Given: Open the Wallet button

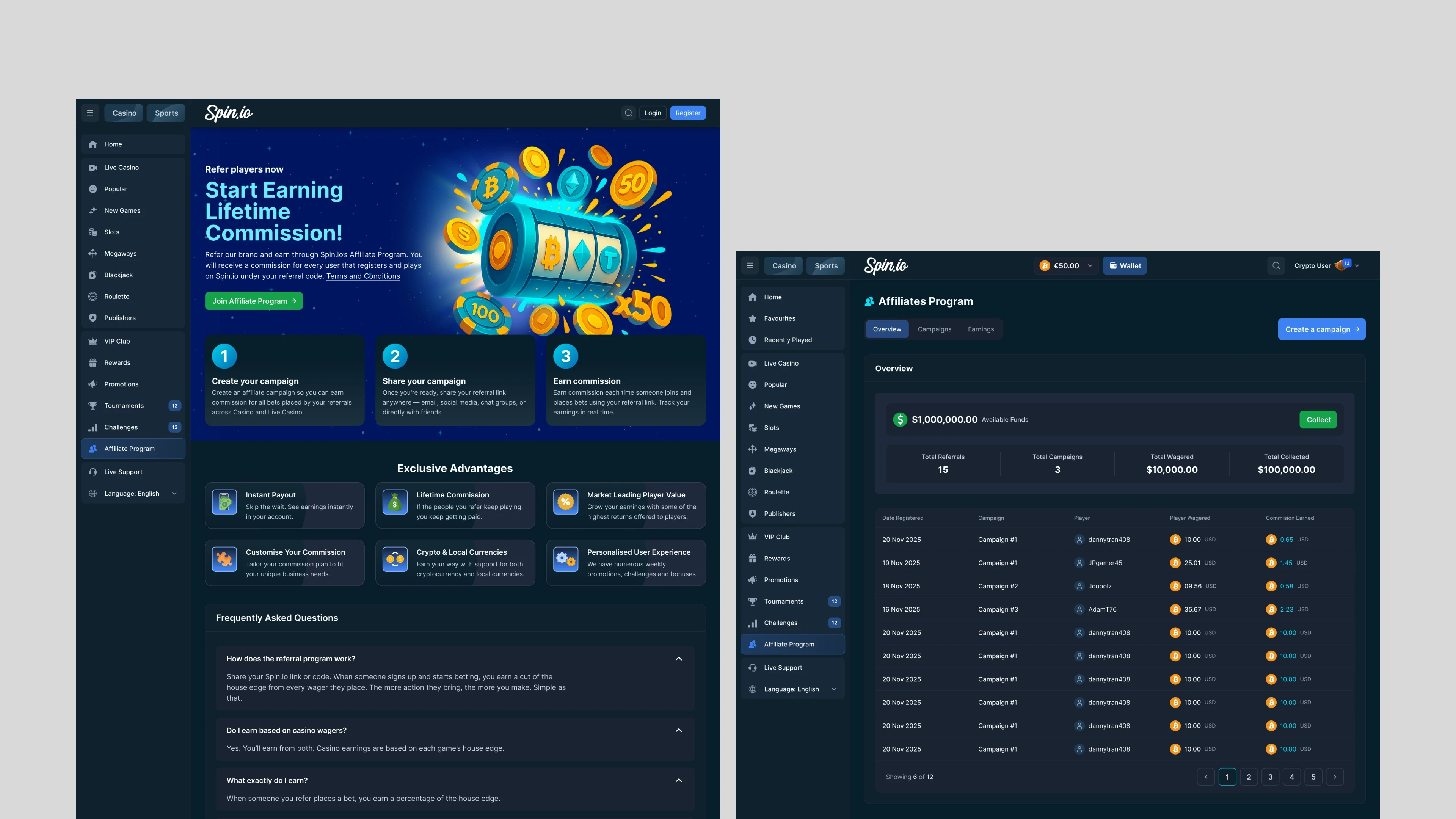Looking at the screenshot, I should [x=1125, y=266].
